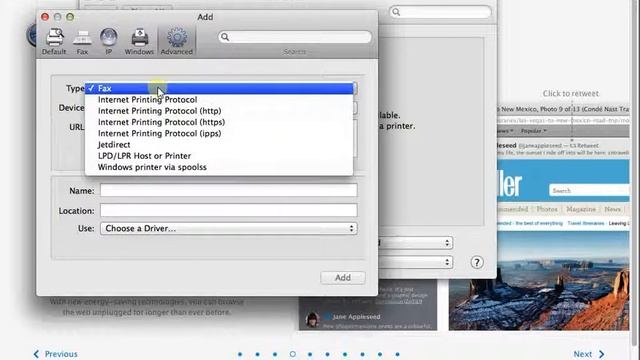
Task: Click search field in the back window
Action: tap(440, 12)
